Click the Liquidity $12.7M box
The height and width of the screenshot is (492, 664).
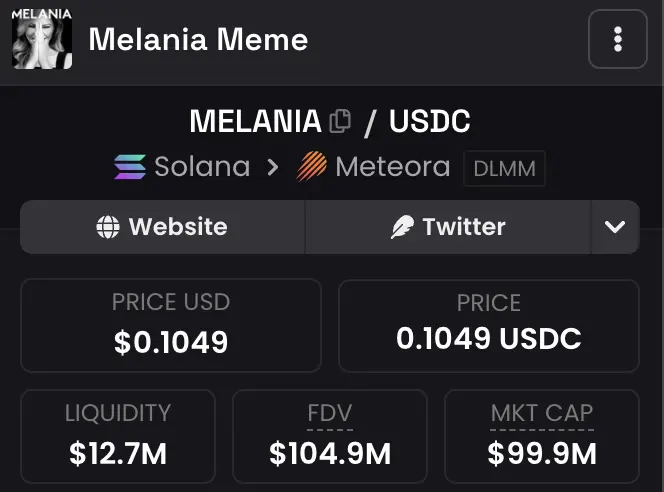click(118, 436)
